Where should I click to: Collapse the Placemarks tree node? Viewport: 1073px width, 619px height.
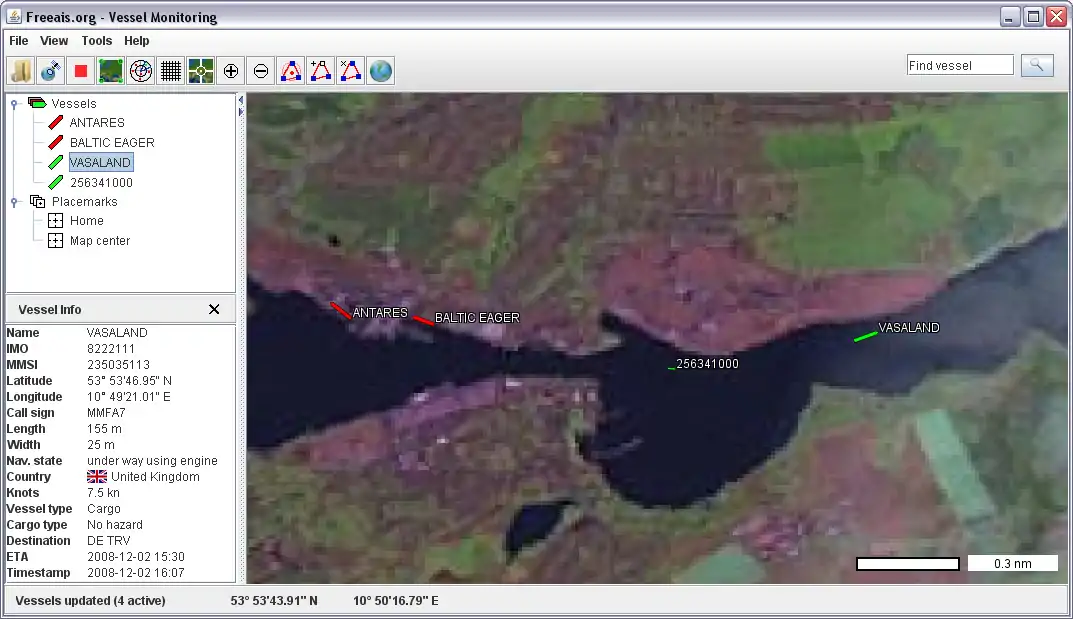click(15, 202)
